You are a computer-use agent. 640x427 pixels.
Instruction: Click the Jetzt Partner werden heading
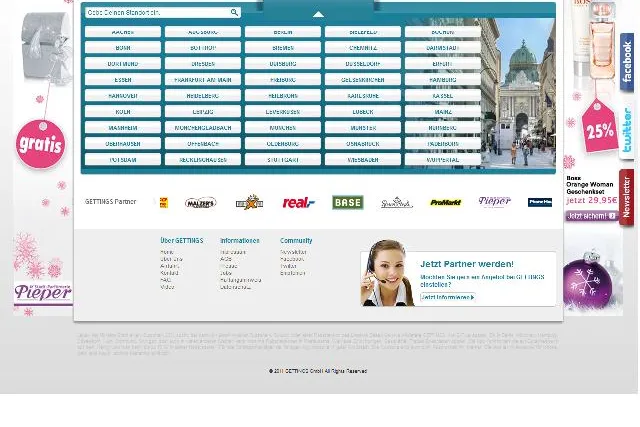467,264
